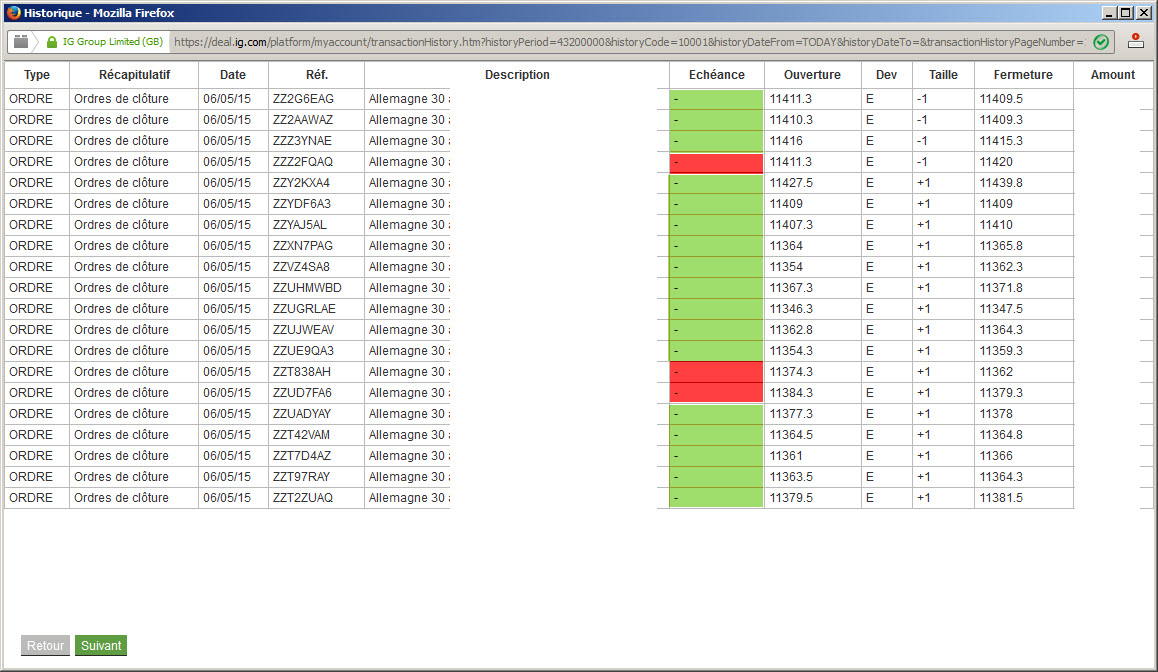Viewport: 1158px width, 672px height.
Task: Maximize the Historique window
Action: [x=1126, y=13]
